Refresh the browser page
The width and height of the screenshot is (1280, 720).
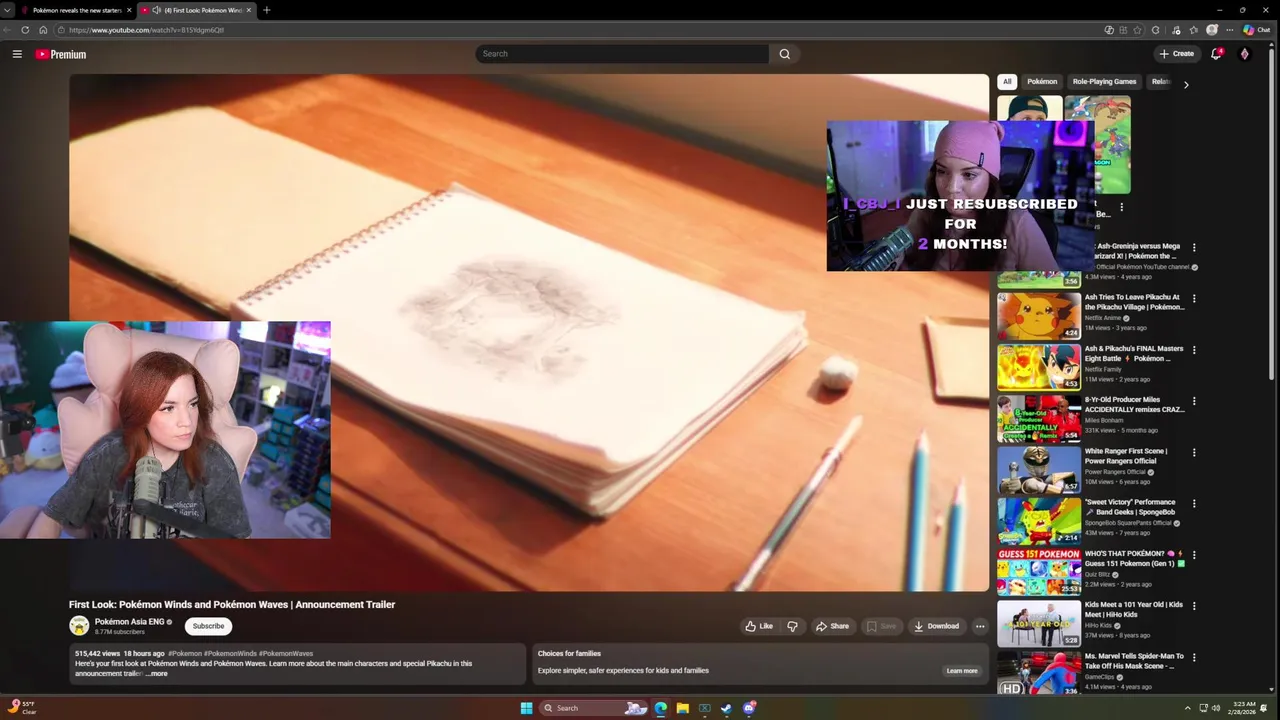[25, 30]
